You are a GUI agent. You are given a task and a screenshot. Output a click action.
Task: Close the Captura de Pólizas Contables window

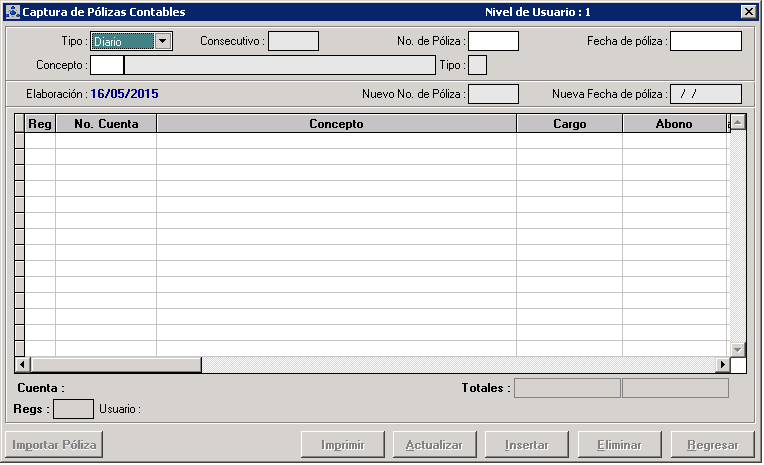[x=748, y=12]
